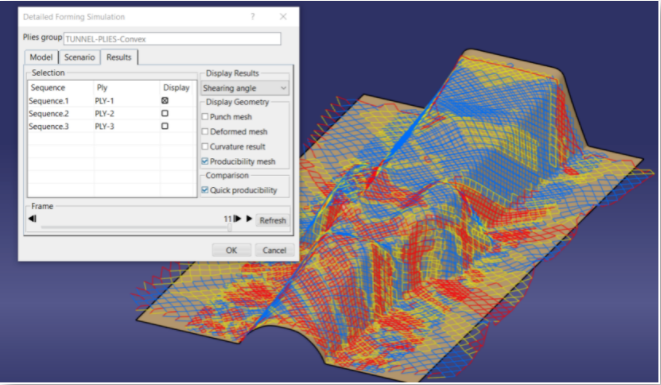
Task: Confirm with the OK button
Action: point(231,250)
